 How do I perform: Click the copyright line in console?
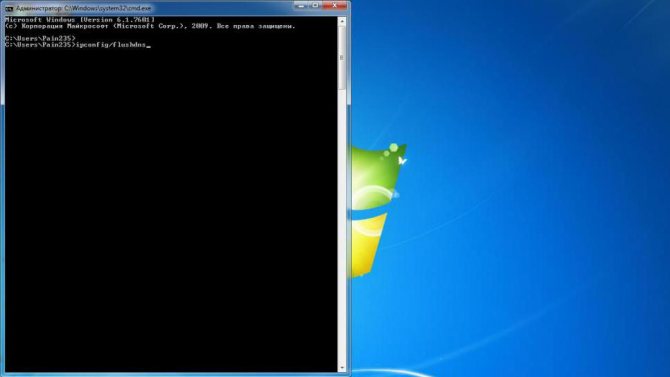[x=150, y=26]
